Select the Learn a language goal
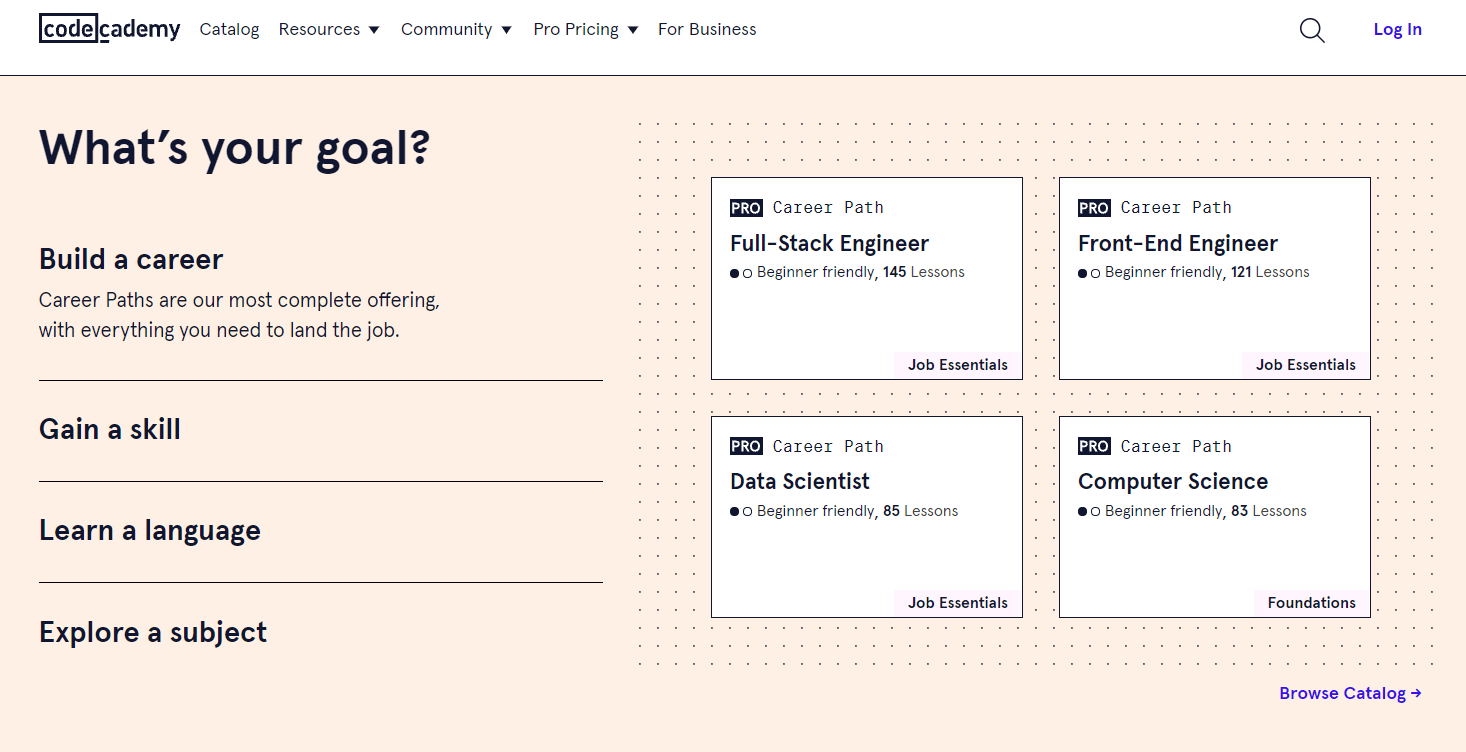 coord(150,531)
